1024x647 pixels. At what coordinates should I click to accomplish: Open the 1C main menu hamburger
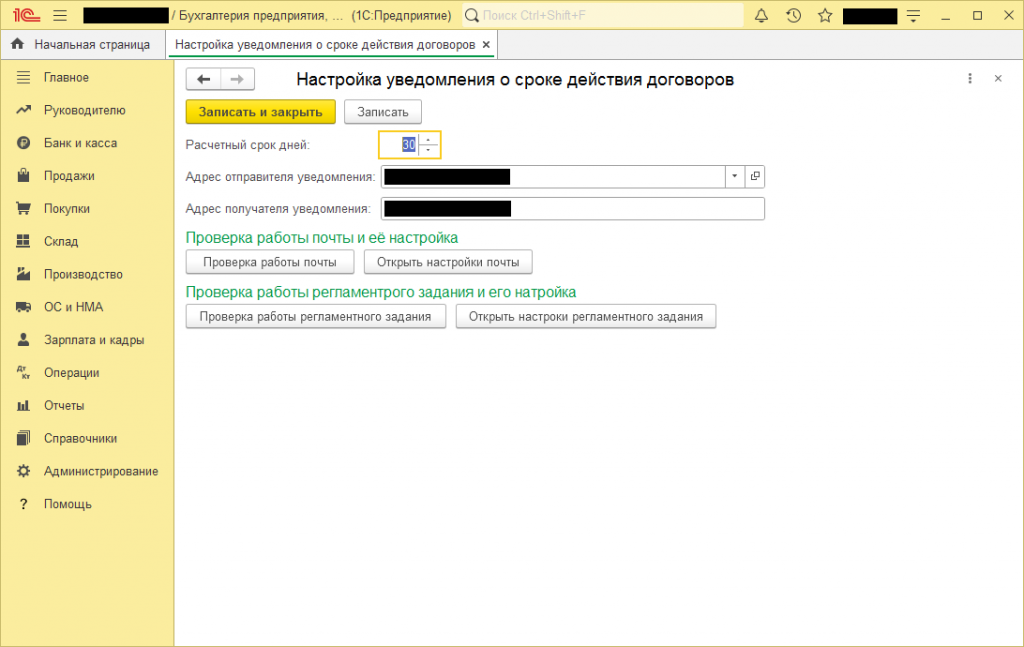click(60, 16)
